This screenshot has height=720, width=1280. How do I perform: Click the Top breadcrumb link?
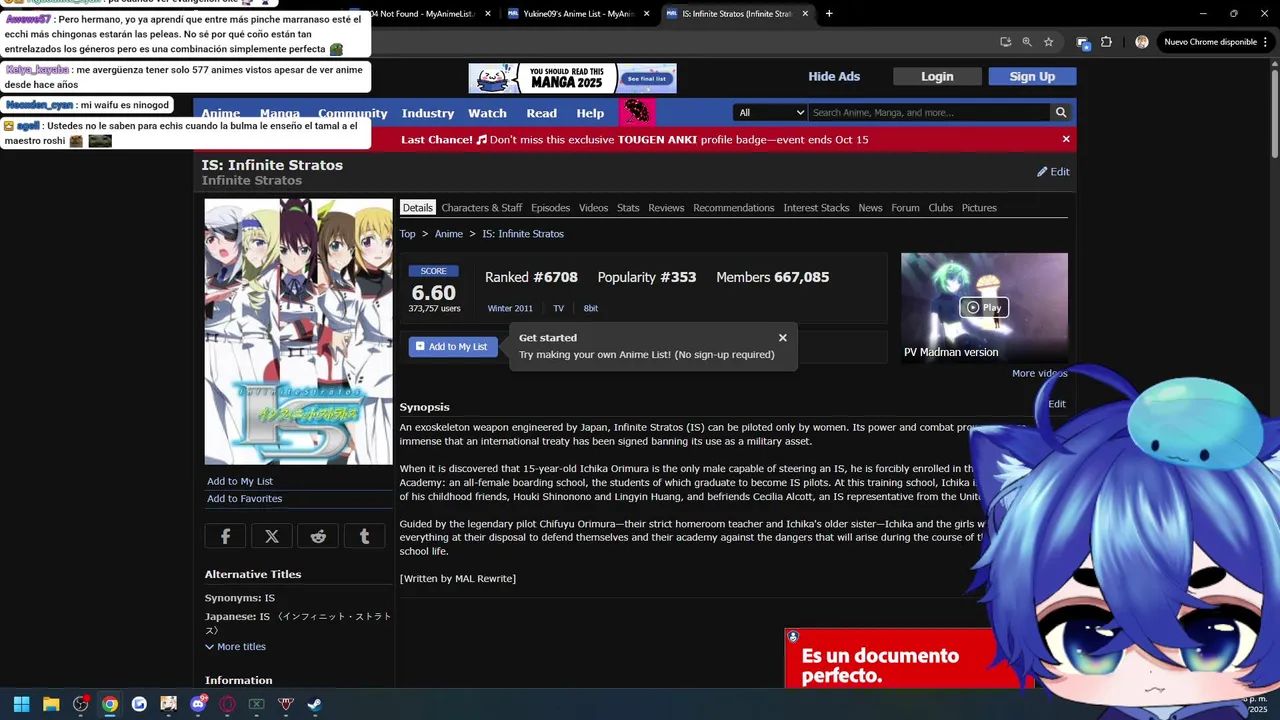[408, 234]
